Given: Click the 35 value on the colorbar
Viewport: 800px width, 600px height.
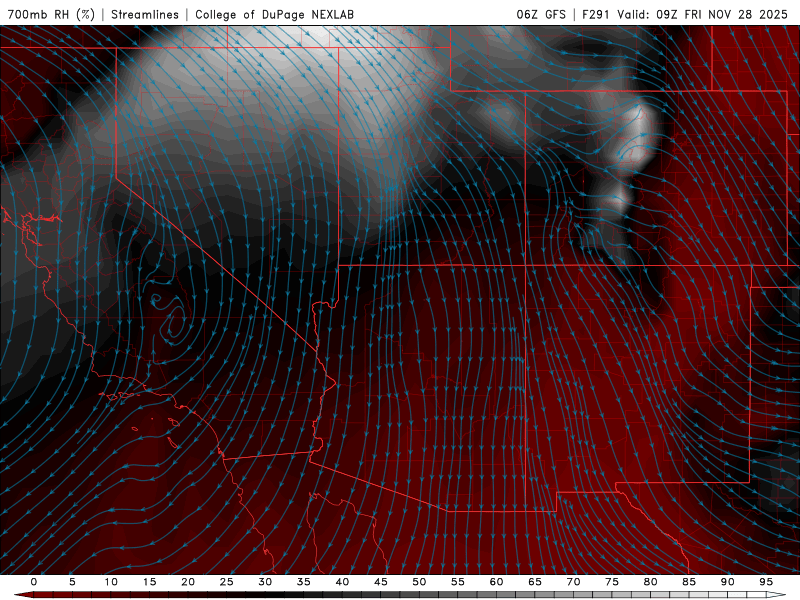Looking at the screenshot, I should [x=304, y=582].
